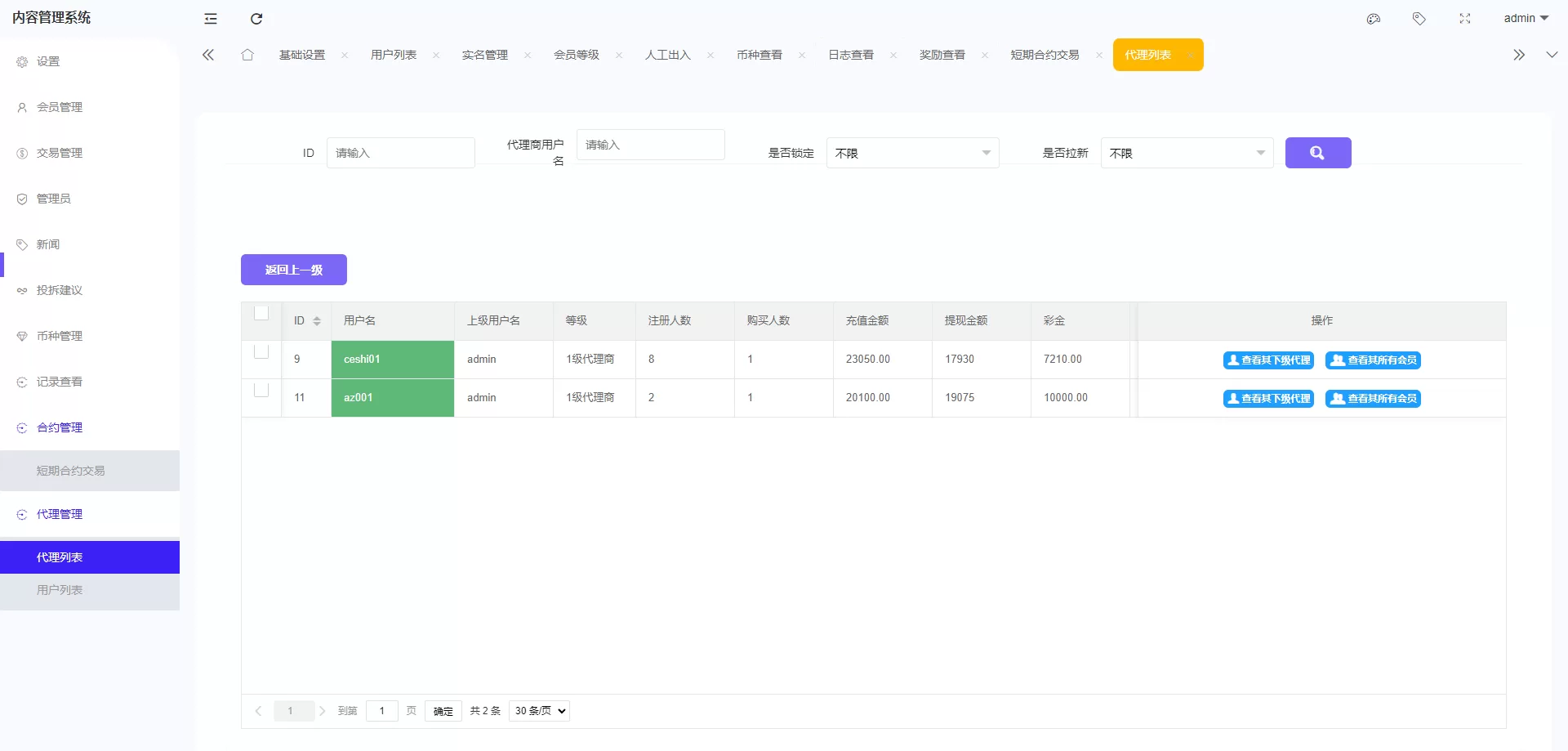
Task: Click the ID search input field
Action: [x=400, y=153]
